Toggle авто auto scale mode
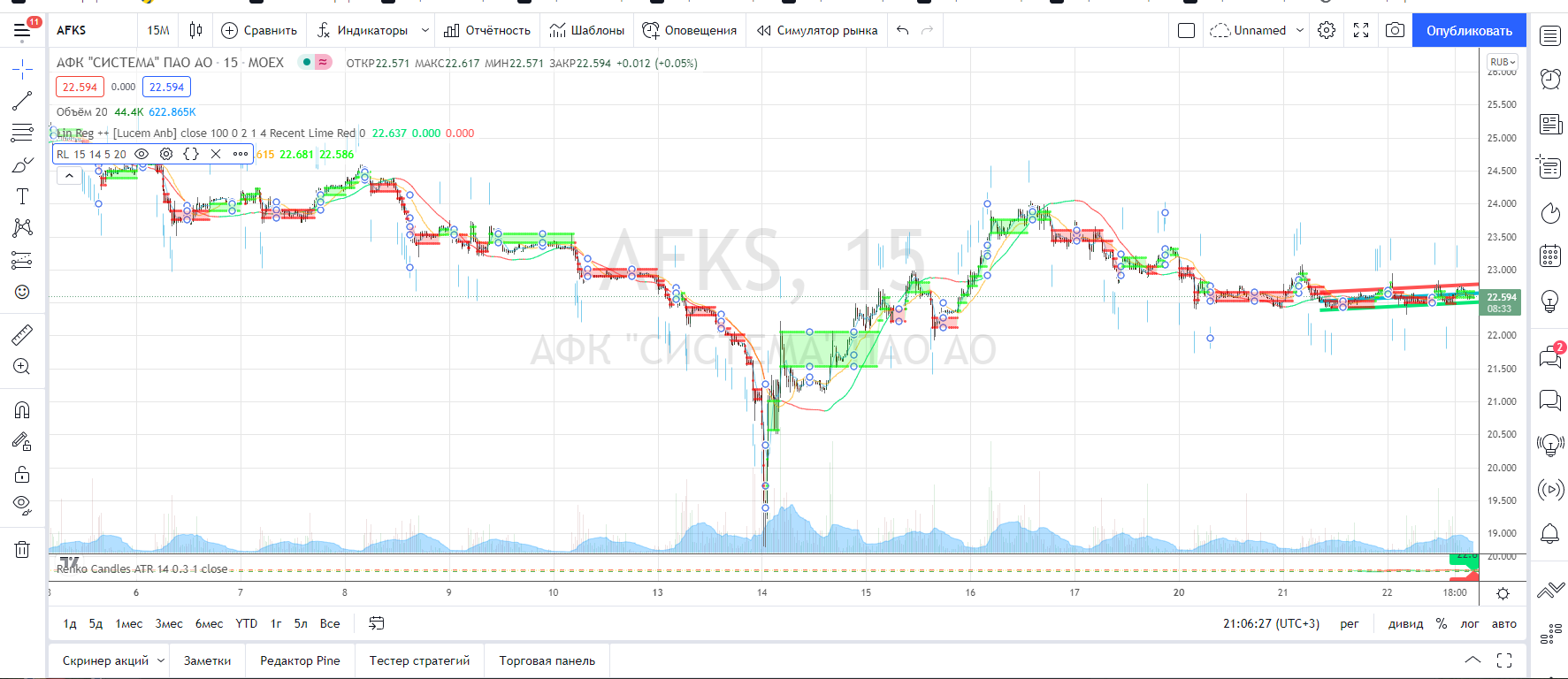 1503,623
